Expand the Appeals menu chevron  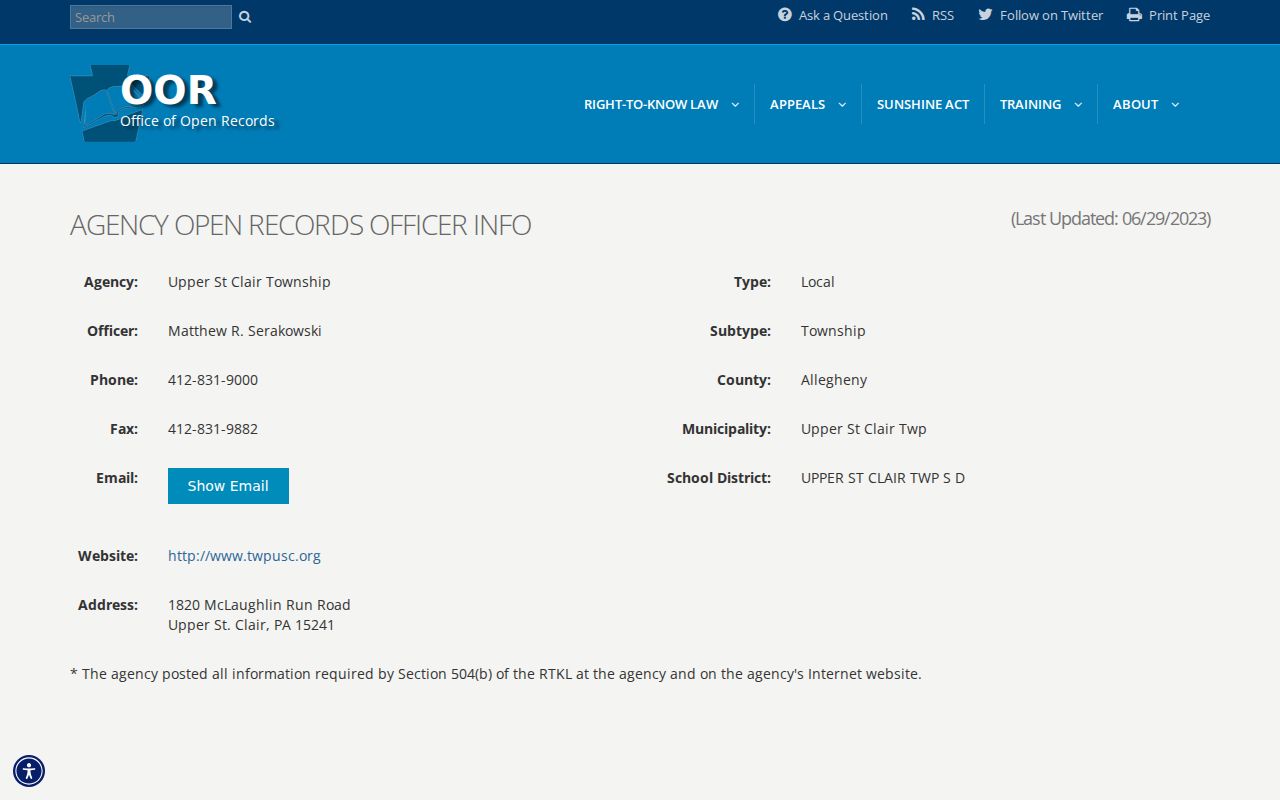(842, 105)
